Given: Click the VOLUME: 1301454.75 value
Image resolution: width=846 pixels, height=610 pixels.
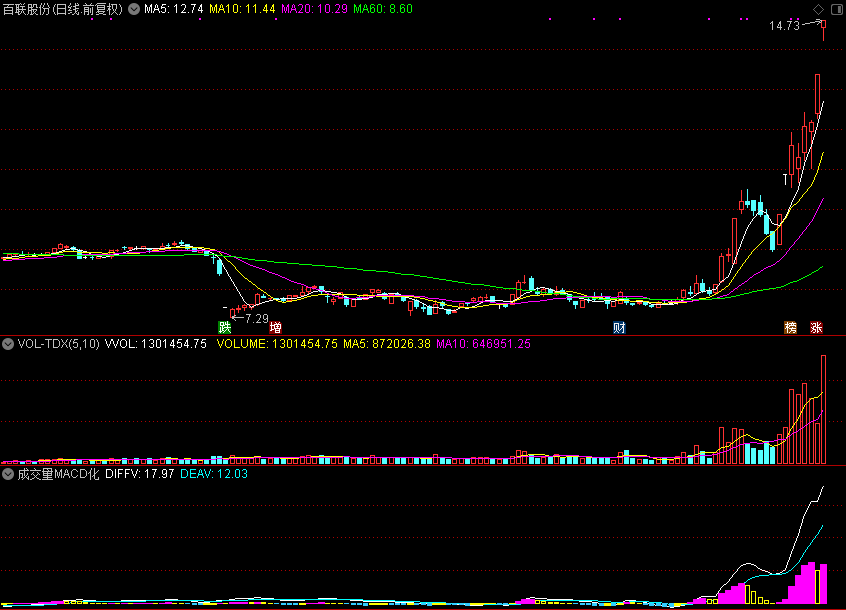Looking at the screenshot, I should tap(277, 344).
